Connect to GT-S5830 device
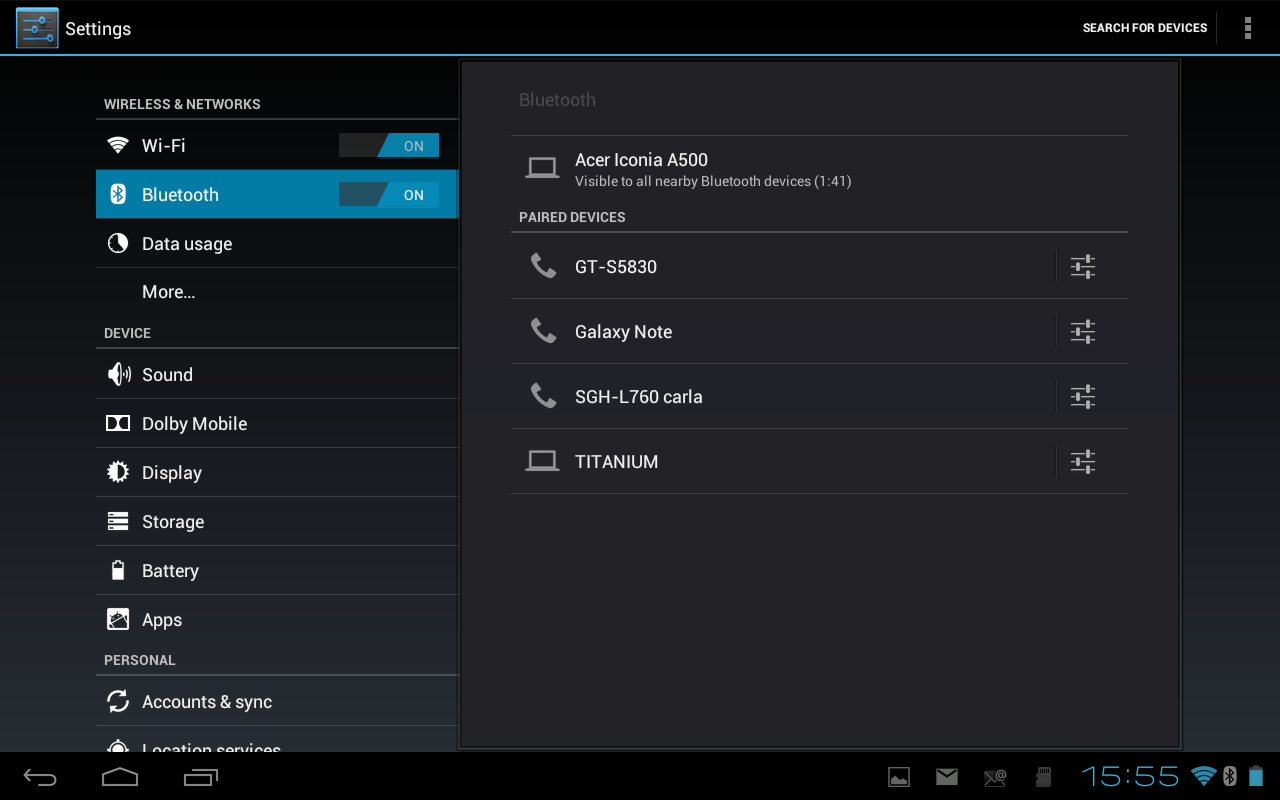This screenshot has height=800, width=1280. tap(783, 266)
